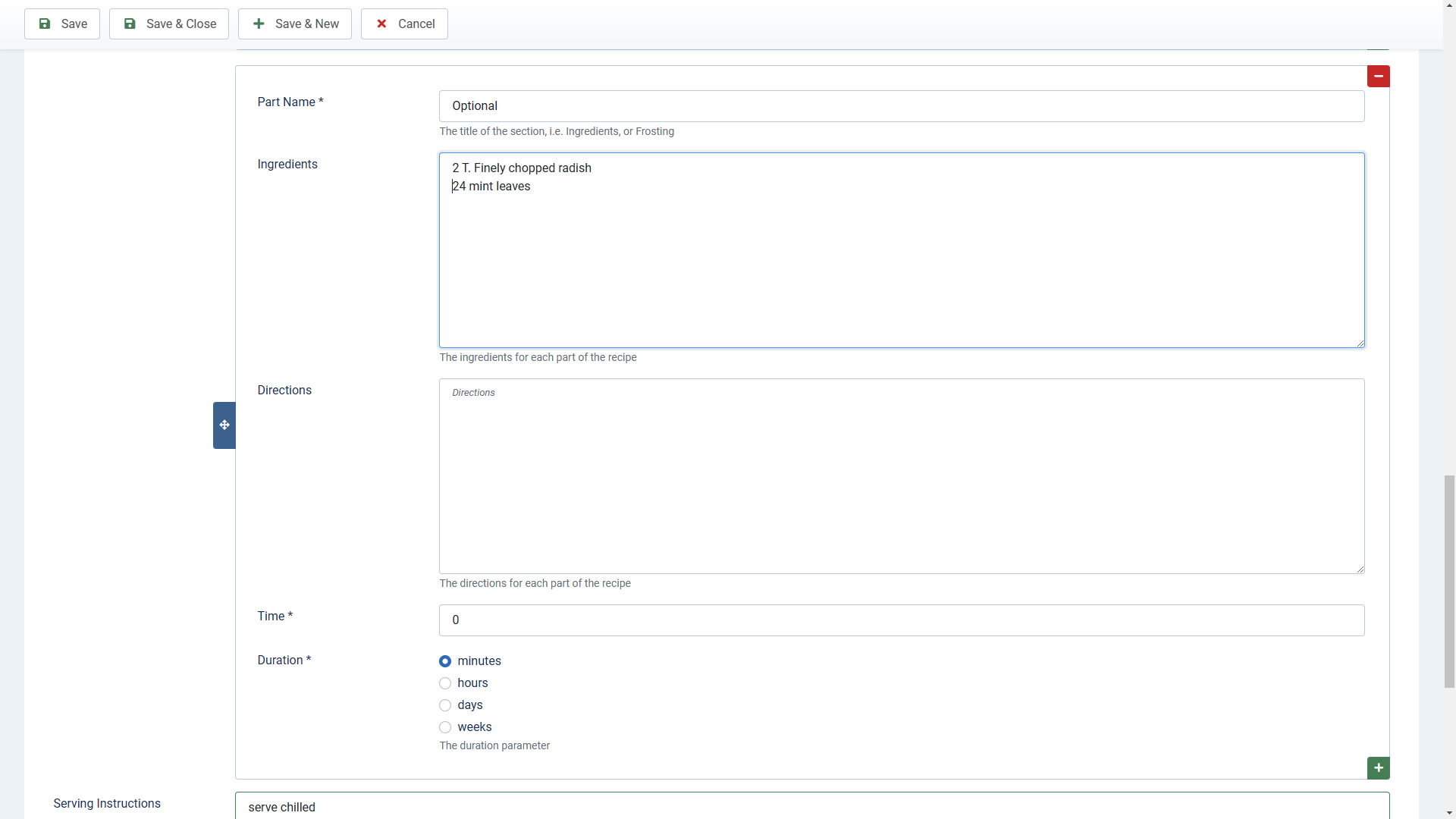Add new part with green plus icon
Screen dimensions: 1456x819
click(1378, 768)
